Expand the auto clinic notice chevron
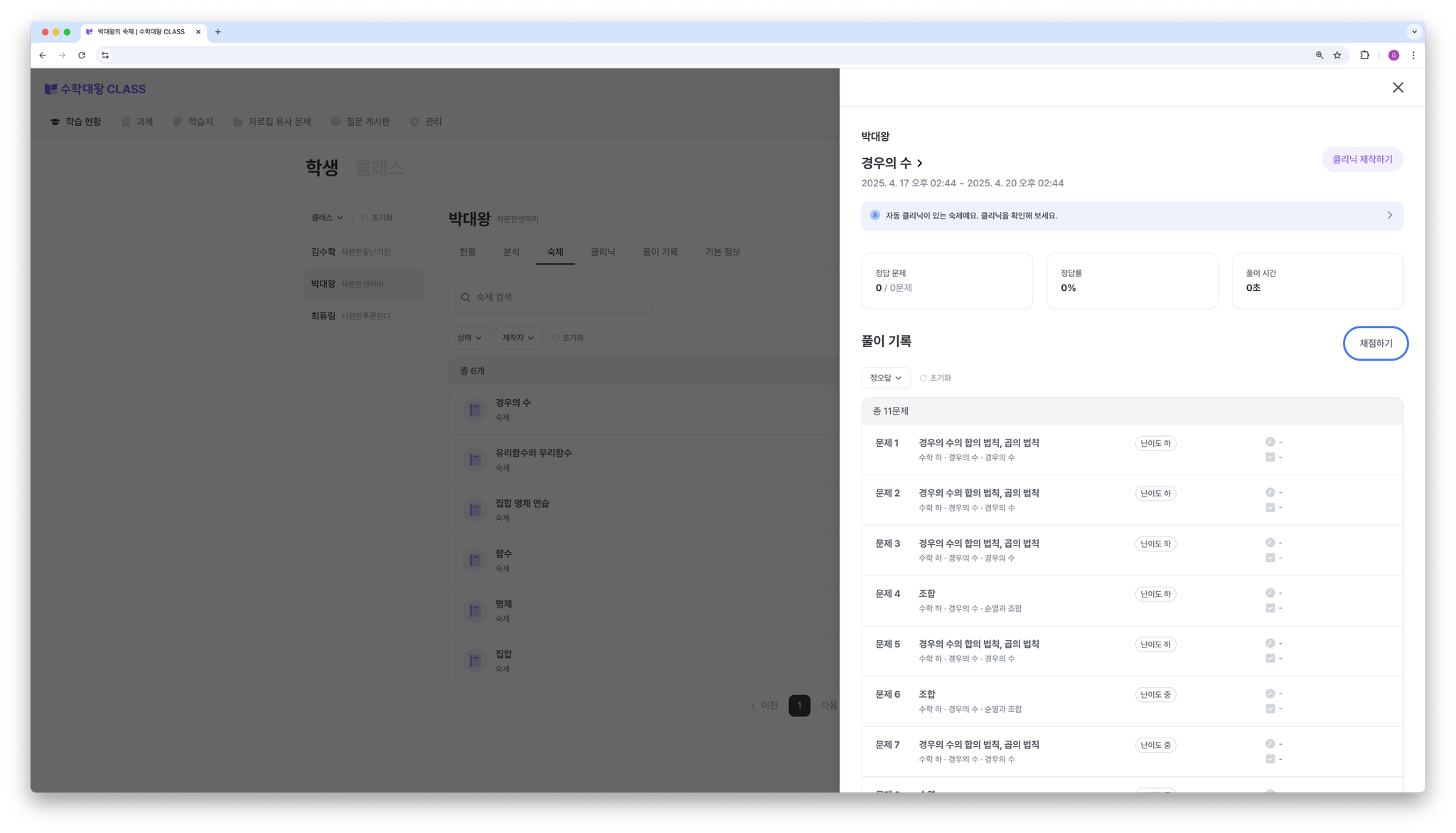This screenshot has width=1456, height=833. point(1390,216)
